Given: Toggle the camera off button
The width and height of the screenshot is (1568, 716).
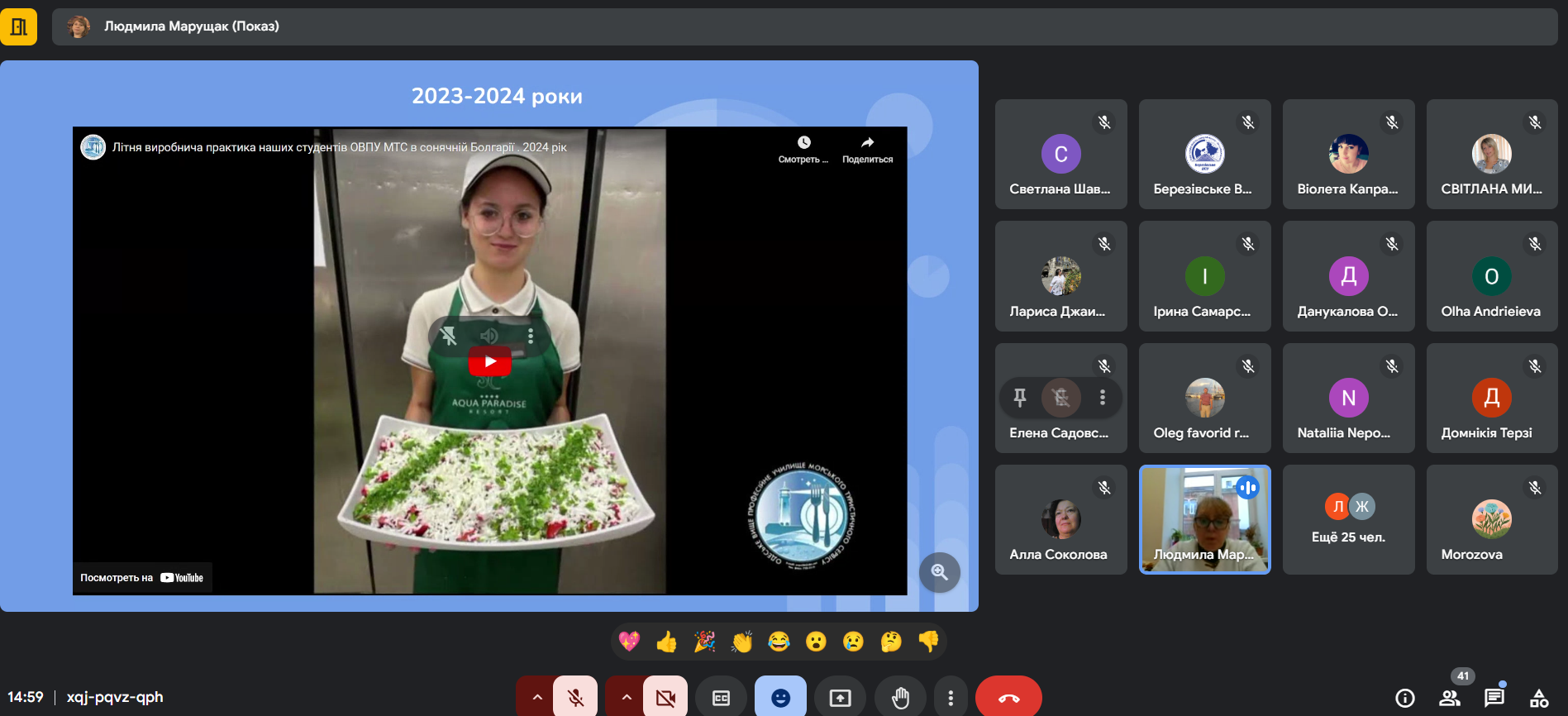Looking at the screenshot, I should [665, 698].
